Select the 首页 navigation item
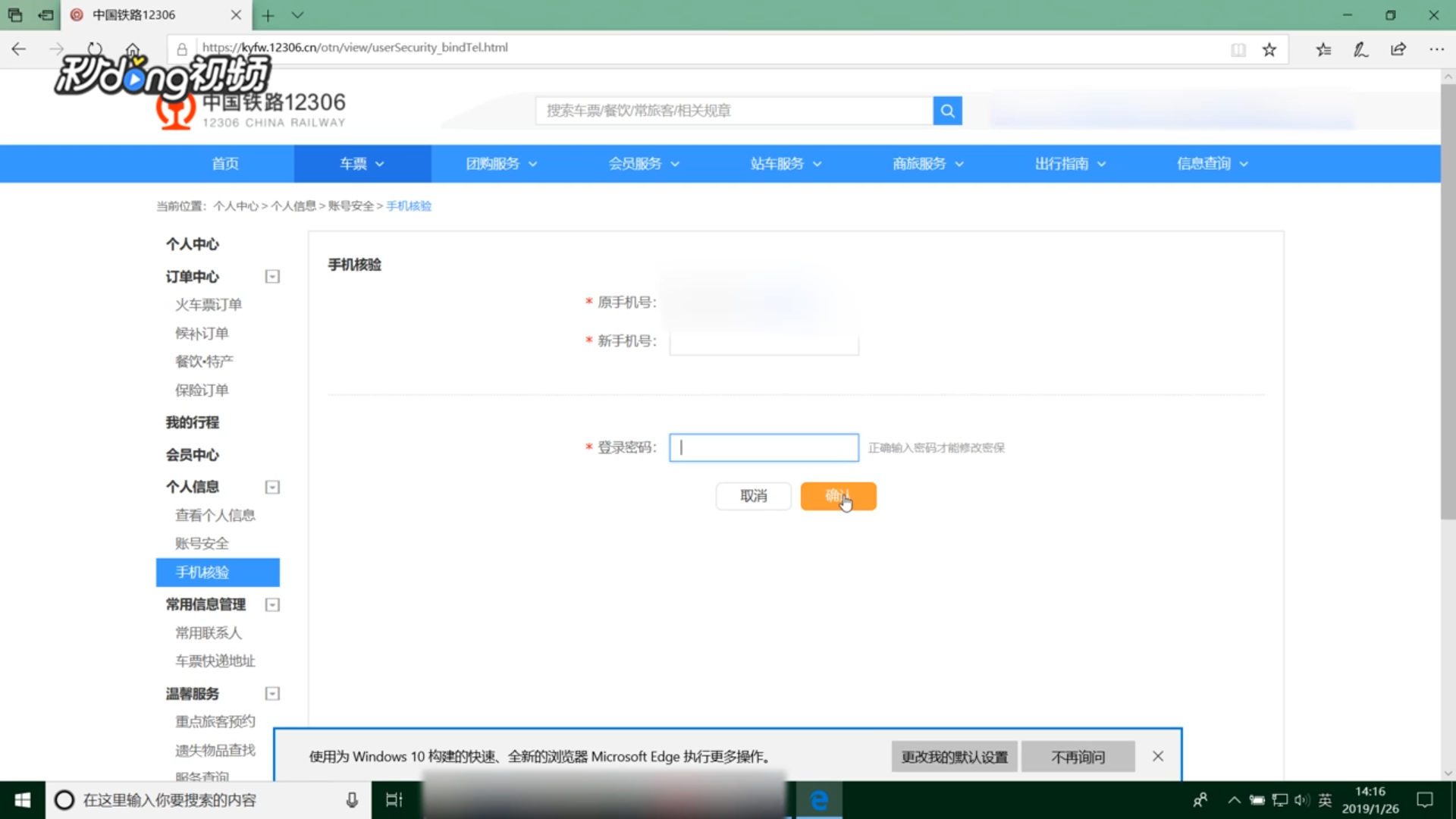Screen dimensions: 1456x819 pos(224,163)
